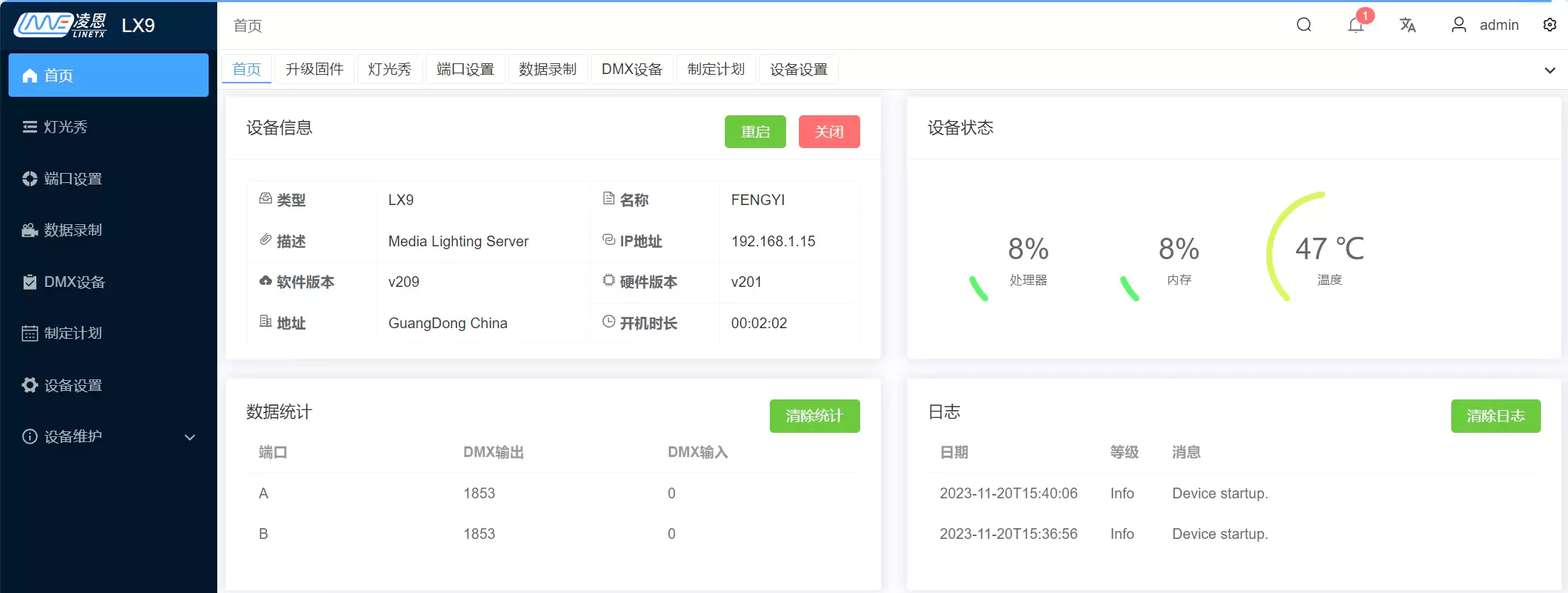Switch to 升级固件 tab
1568x593 pixels.
pyautogui.click(x=315, y=69)
